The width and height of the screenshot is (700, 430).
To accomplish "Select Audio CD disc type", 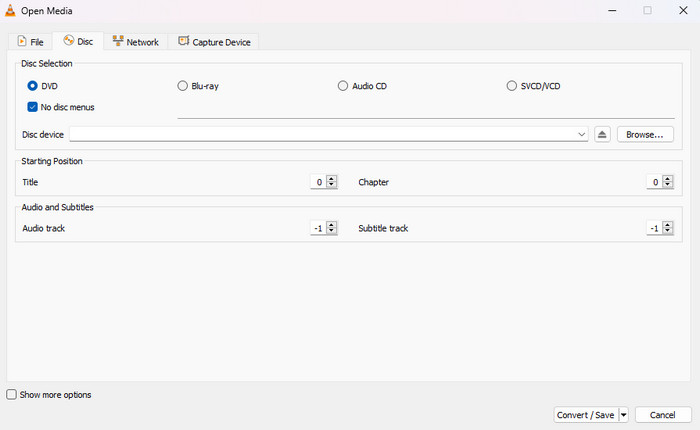I will click(x=342, y=86).
